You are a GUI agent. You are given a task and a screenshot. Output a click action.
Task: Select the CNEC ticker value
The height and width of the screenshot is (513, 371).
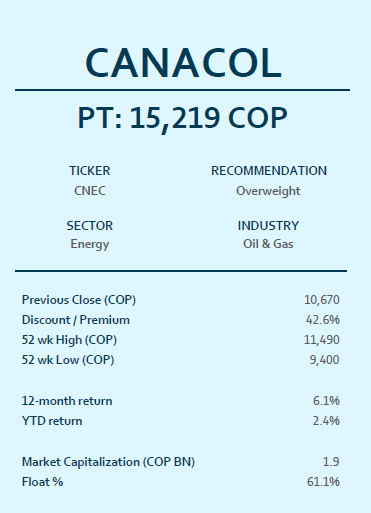(x=90, y=191)
